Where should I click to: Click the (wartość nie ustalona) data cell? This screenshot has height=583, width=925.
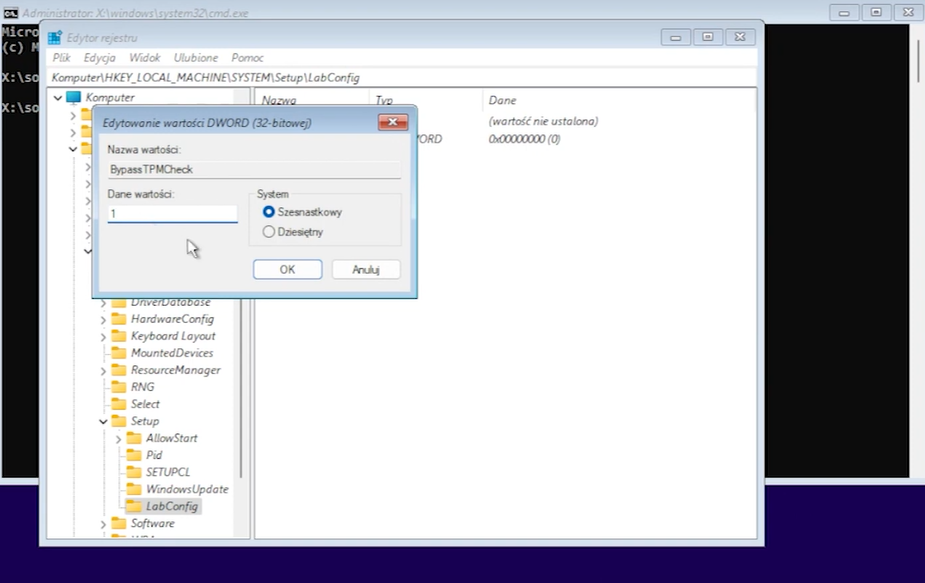click(543, 121)
